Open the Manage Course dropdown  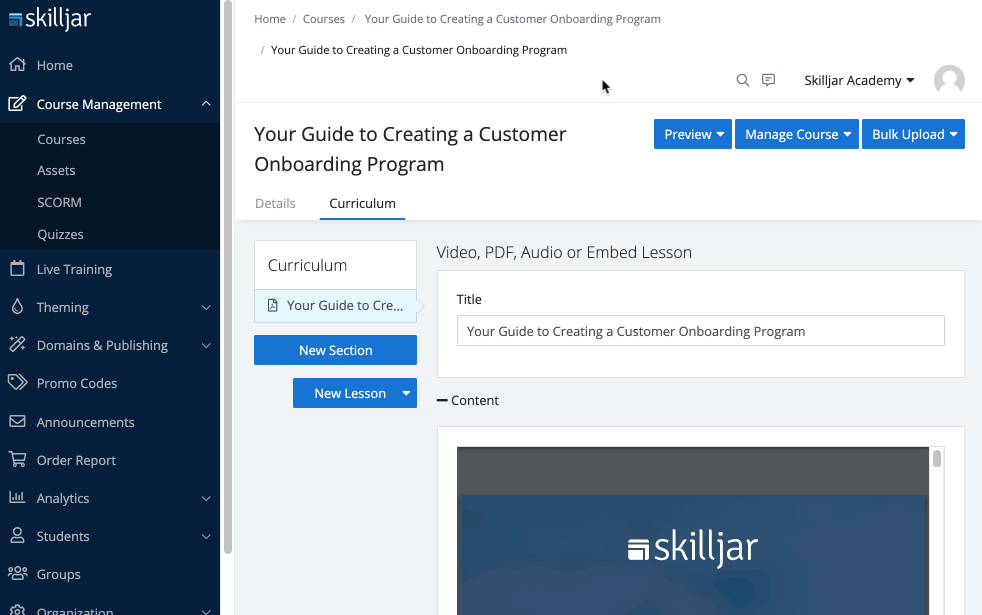[797, 135]
